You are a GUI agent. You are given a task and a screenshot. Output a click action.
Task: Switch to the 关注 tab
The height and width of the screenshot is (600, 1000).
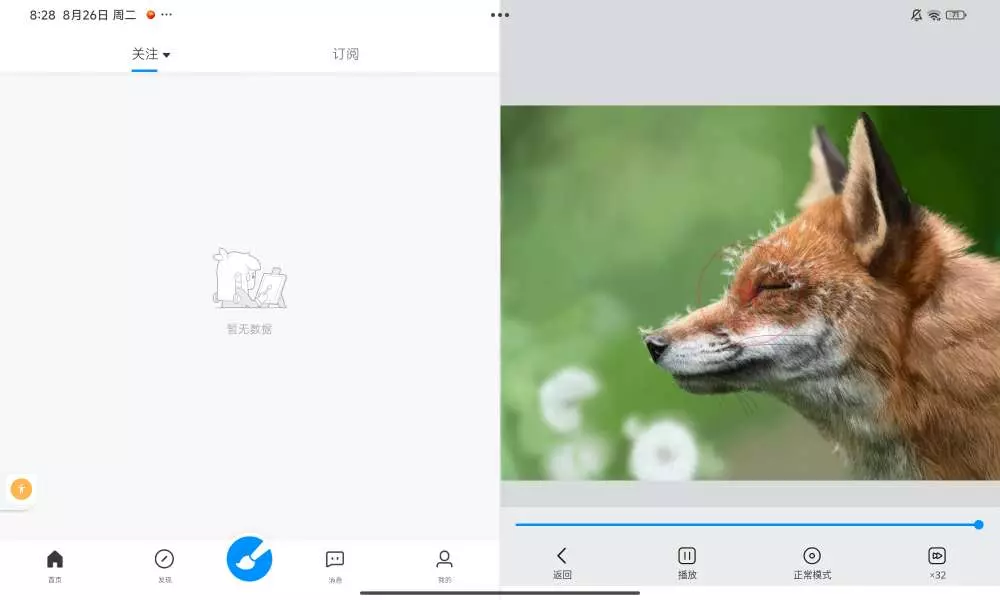[x=145, y=54]
